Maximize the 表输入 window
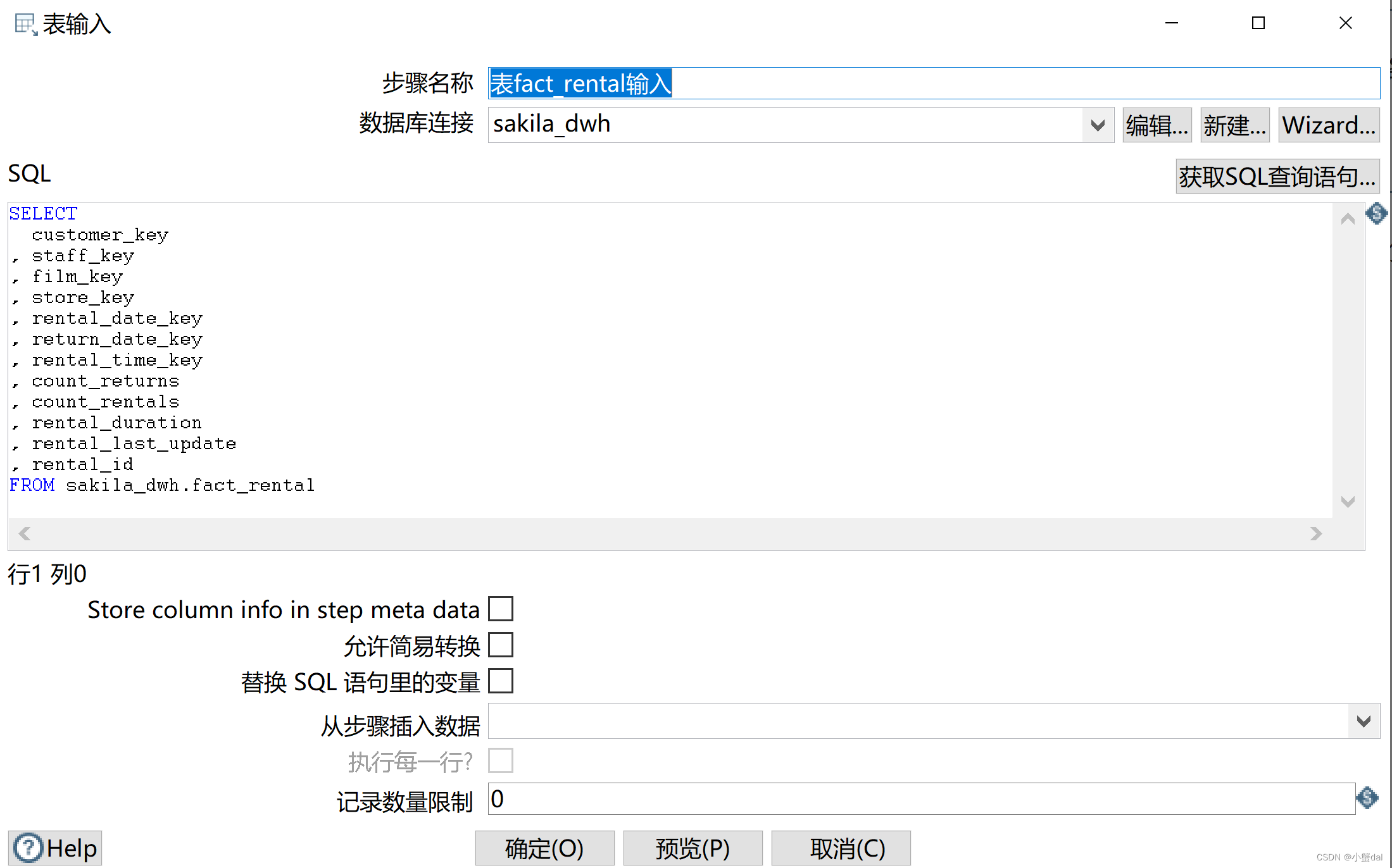The height and width of the screenshot is (868, 1392). [1258, 23]
